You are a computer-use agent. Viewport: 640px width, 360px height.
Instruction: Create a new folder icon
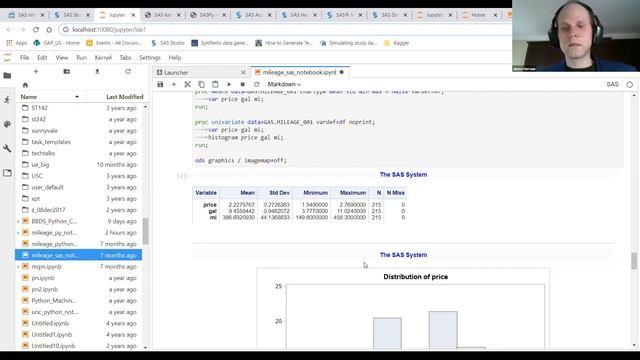[67, 71]
